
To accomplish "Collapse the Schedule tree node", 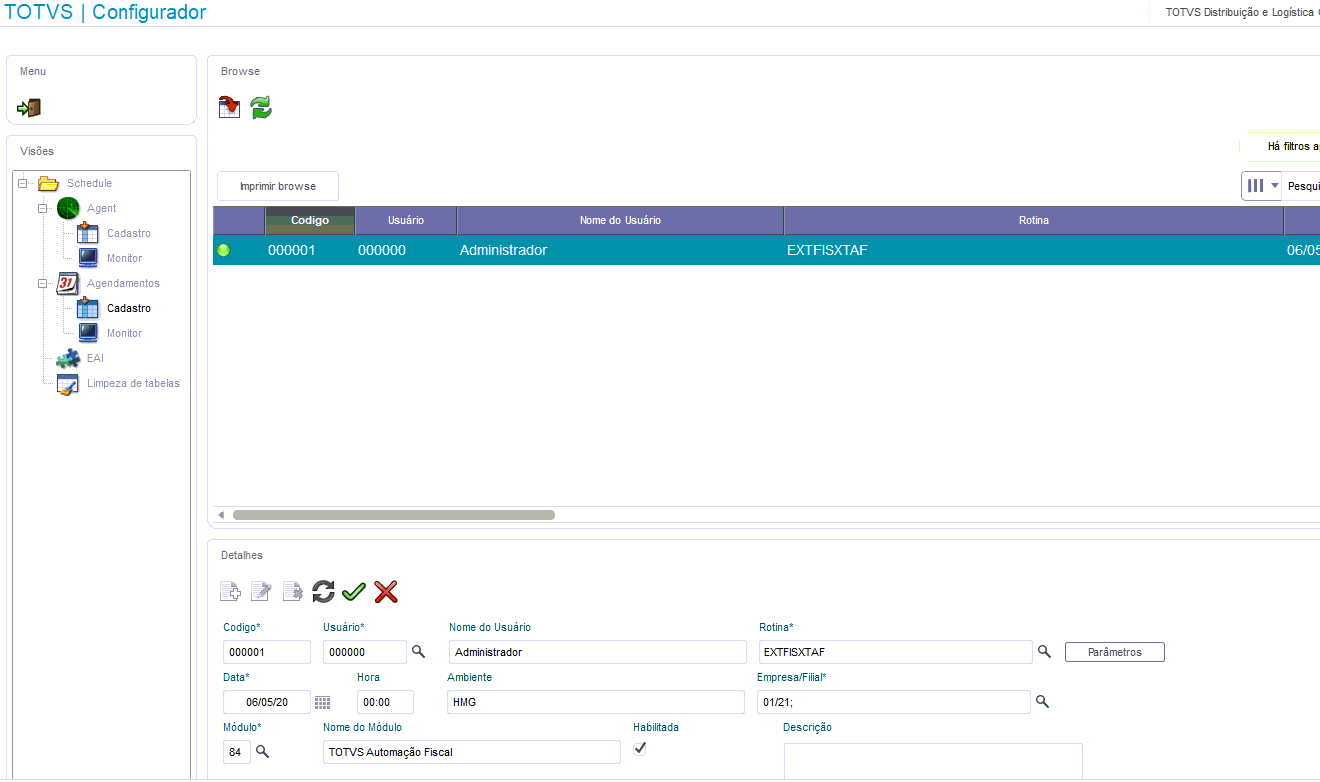I will tap(23, 183).
